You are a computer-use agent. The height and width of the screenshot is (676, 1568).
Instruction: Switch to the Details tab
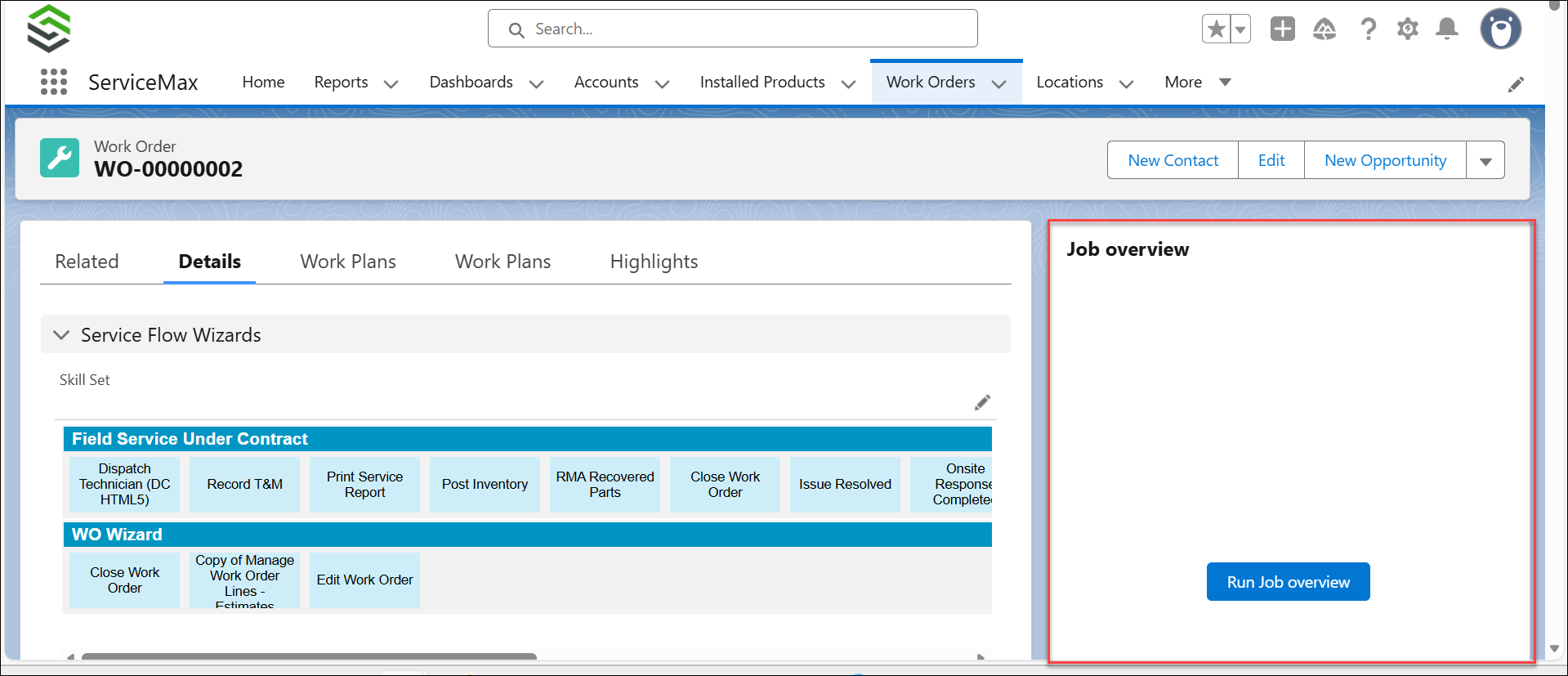tap(209, 262)
